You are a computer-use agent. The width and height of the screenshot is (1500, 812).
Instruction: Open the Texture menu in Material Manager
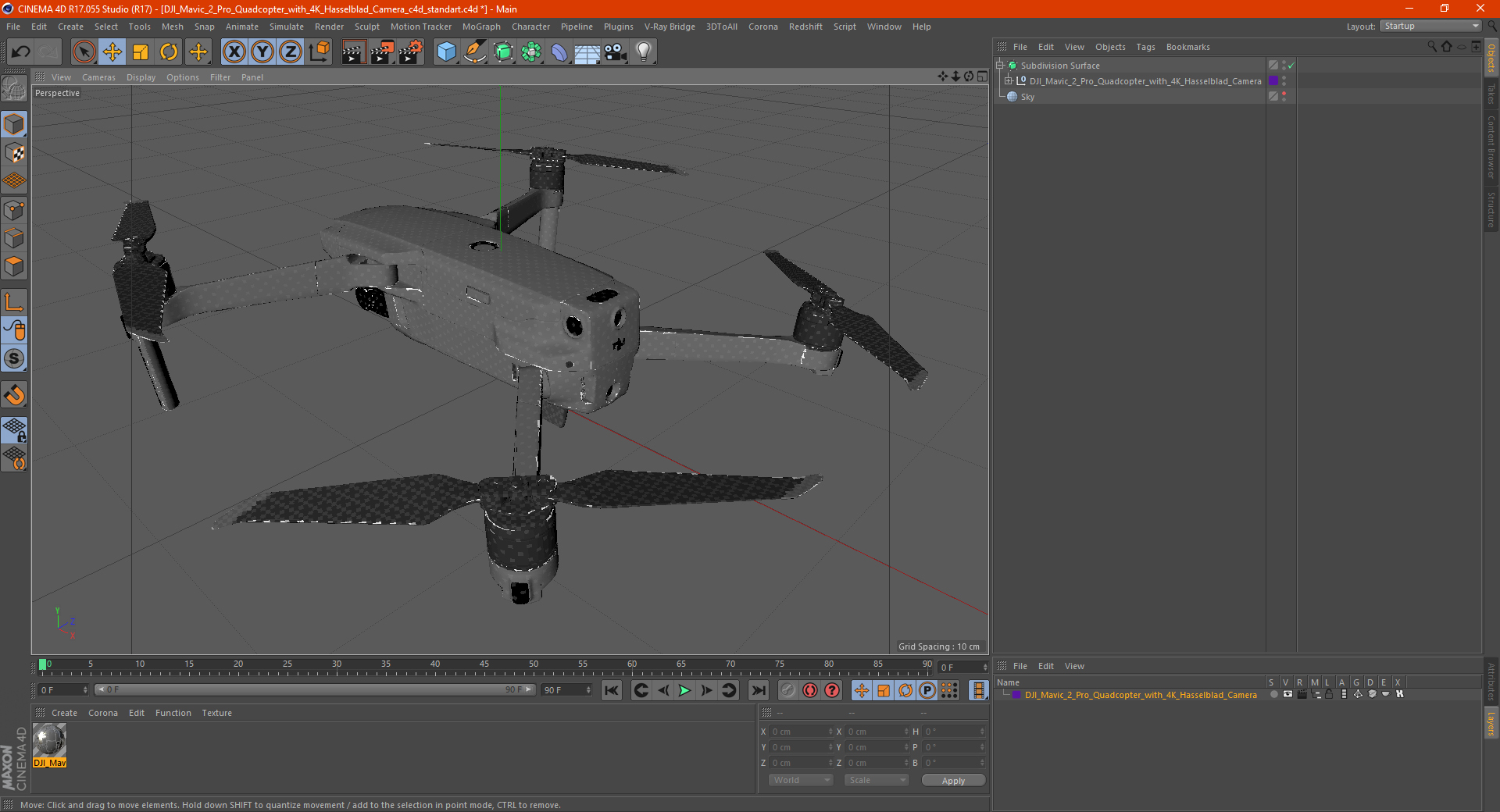point(216,713)
